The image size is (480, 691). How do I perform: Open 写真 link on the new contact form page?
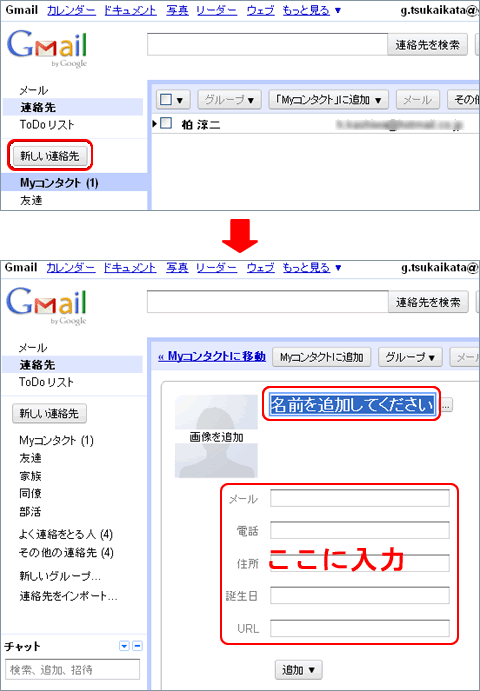177,267
